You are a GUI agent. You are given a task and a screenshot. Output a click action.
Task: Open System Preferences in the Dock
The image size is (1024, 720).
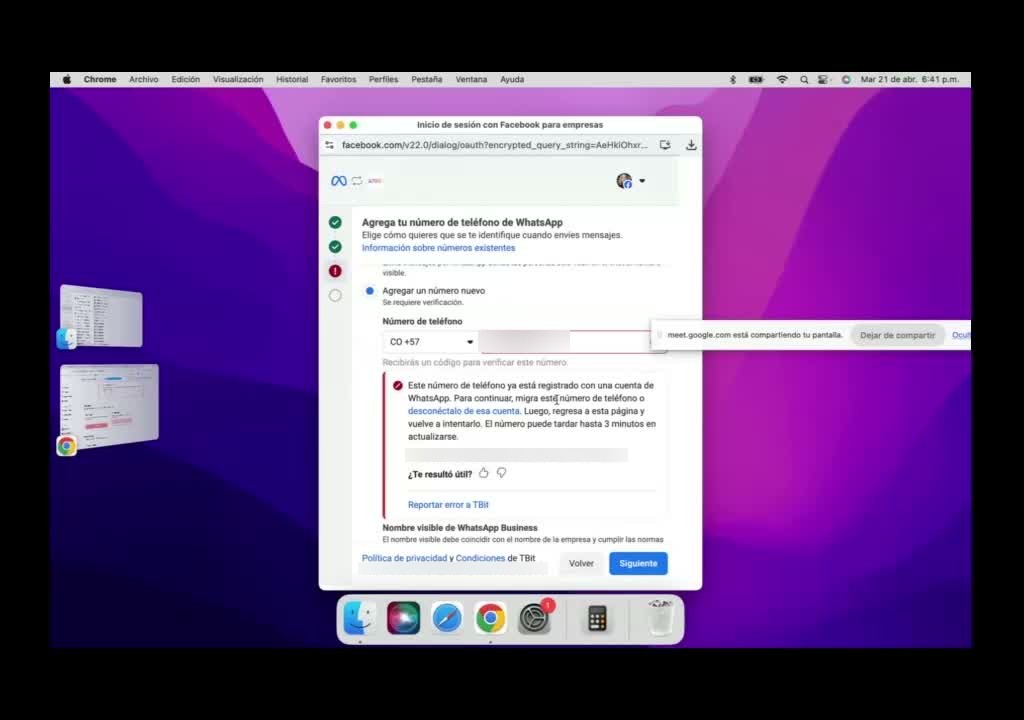(x=534, y=618)
